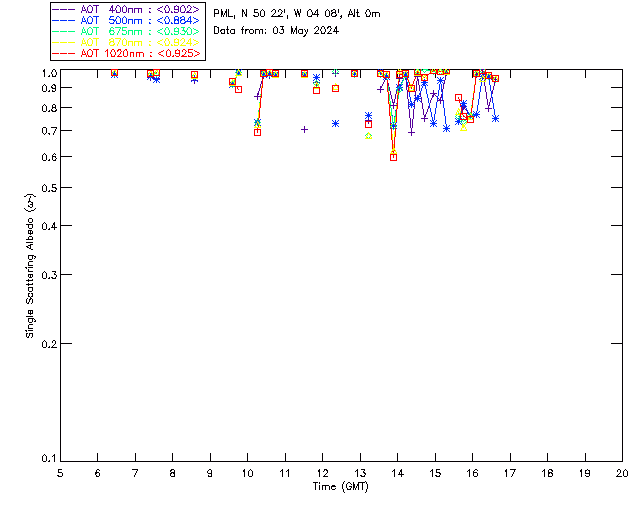Click the x-axis label 7
This screenshot has height=512, width=640.
135,473
